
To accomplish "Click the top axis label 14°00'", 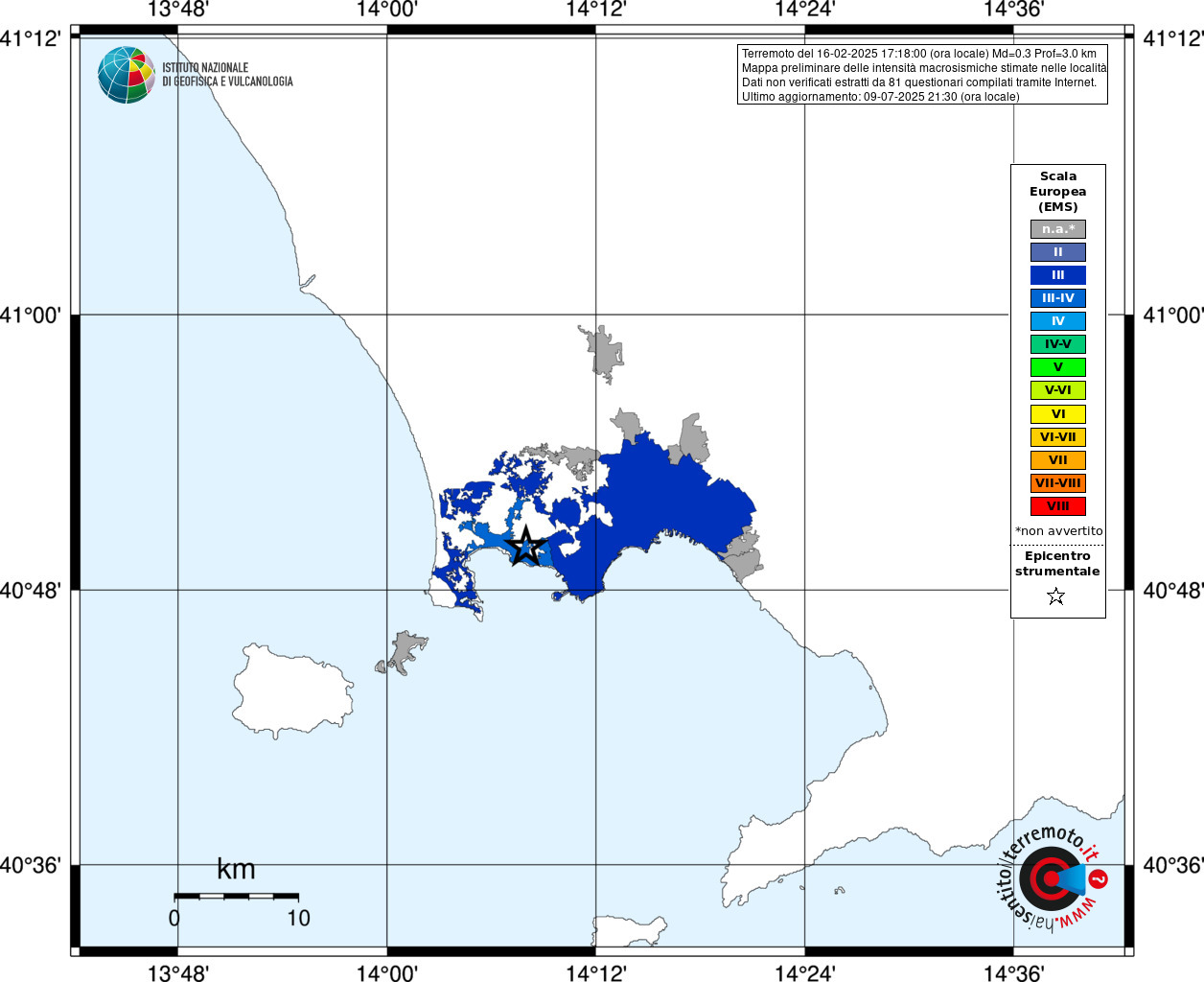I will (x=387, y=10).
